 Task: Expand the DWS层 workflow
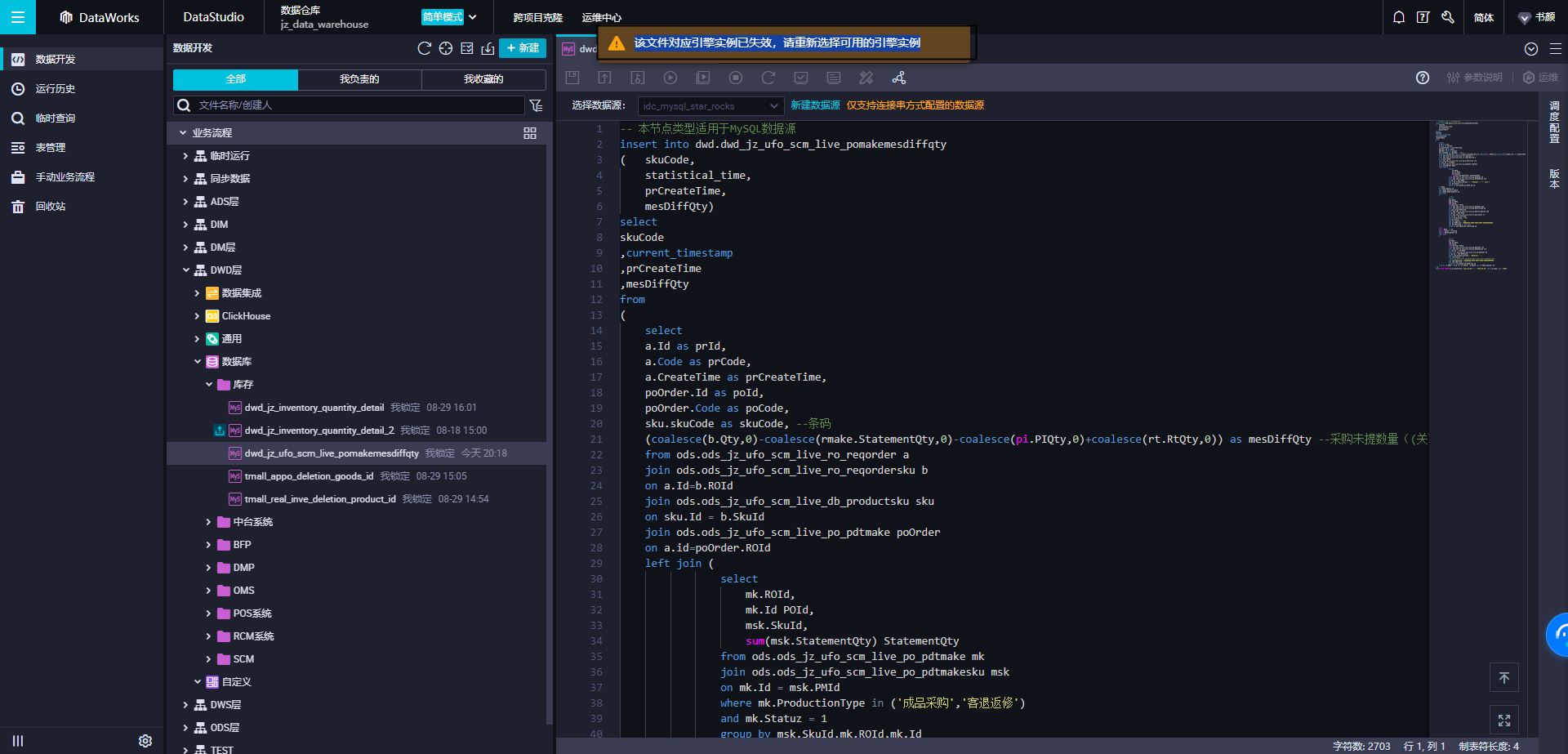coord(185,705)
